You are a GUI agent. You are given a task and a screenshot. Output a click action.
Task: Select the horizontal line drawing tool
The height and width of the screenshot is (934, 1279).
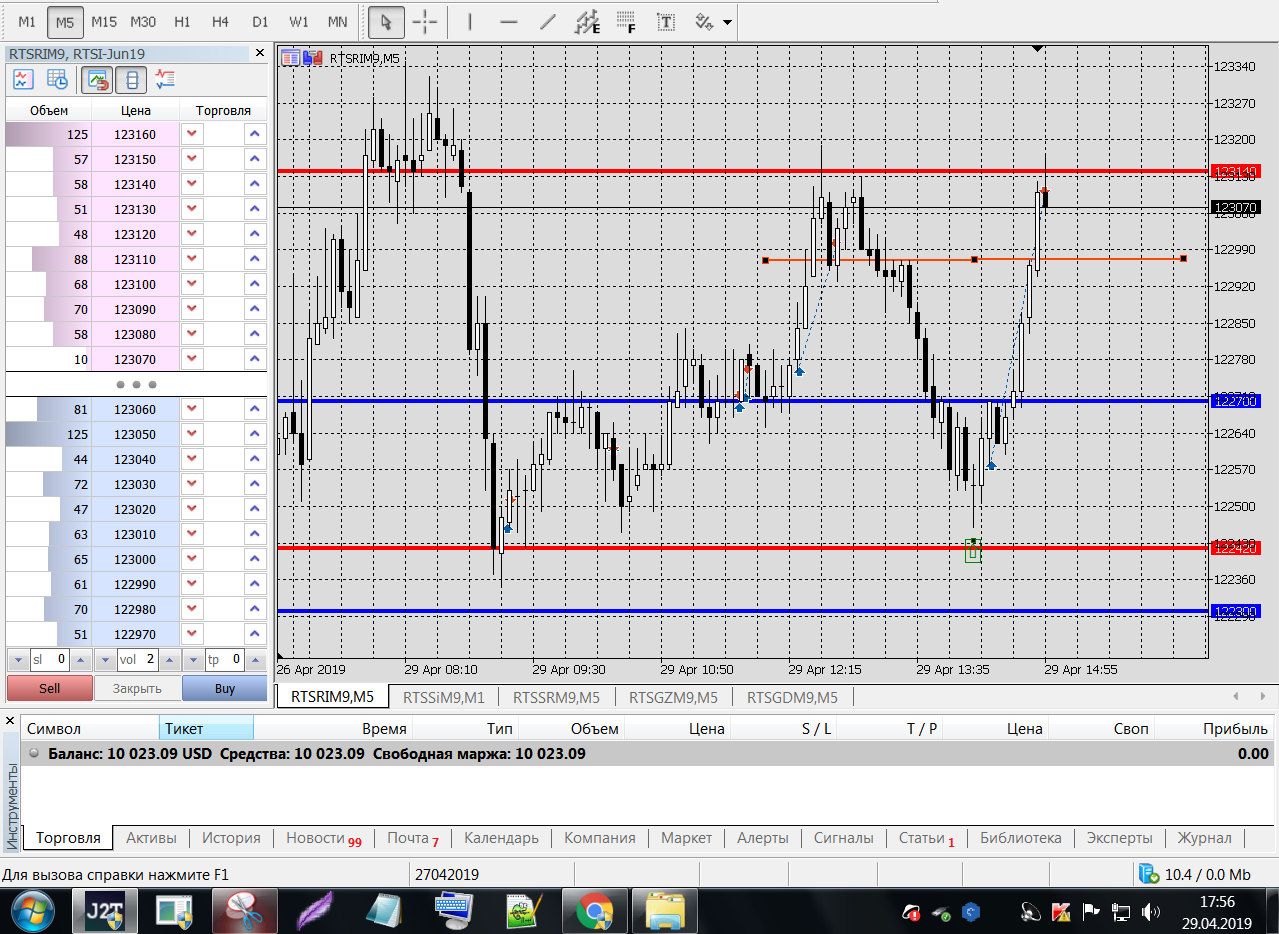508,21
